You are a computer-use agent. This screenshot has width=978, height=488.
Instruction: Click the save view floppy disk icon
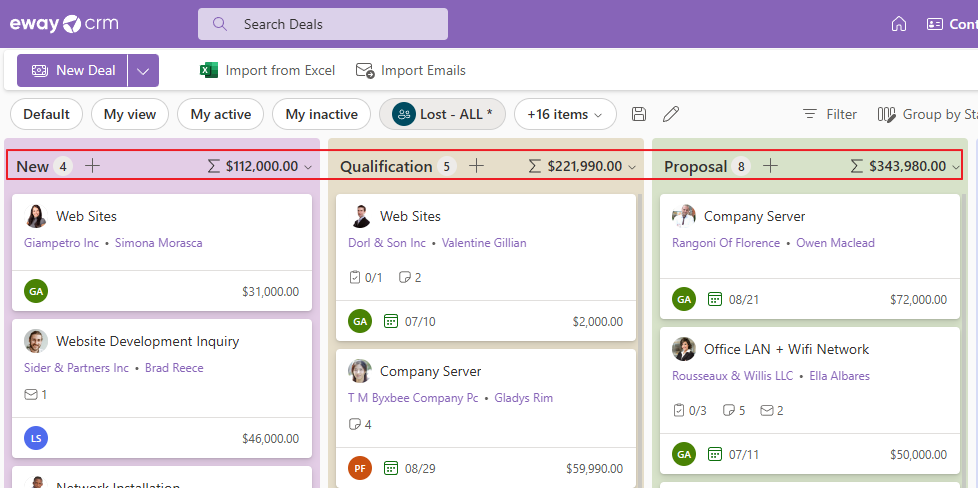(x=639, y=114)
